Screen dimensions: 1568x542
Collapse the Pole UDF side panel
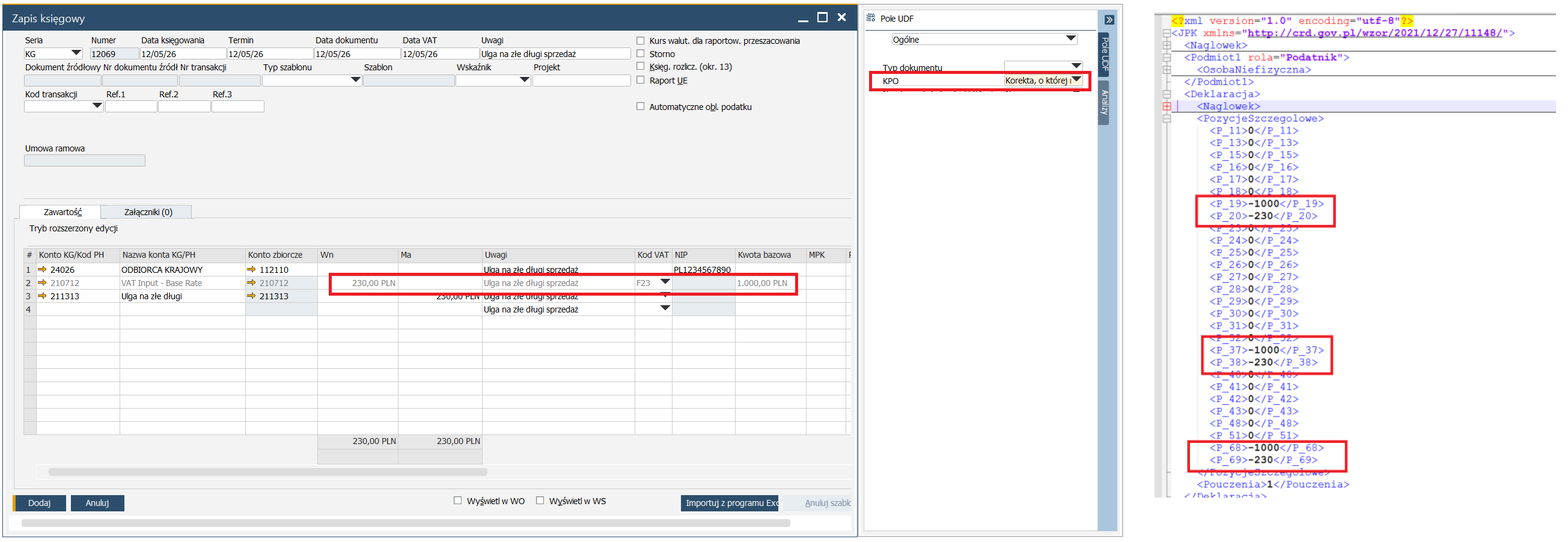click(x=1109, y=20)
